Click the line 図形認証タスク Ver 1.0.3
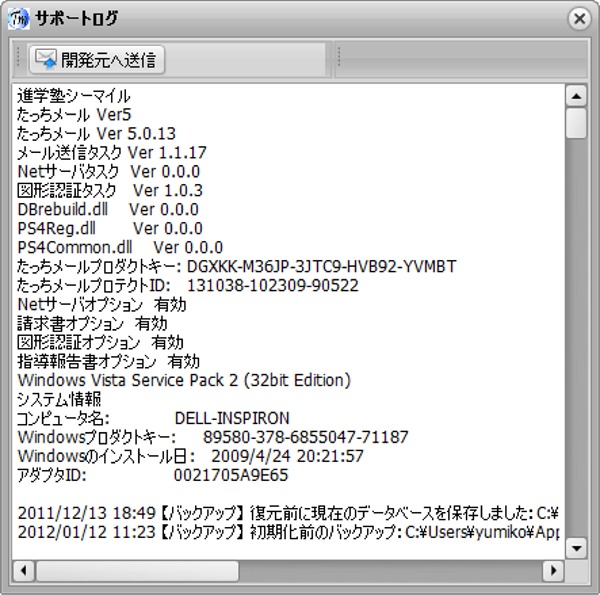 click(110, 191)
